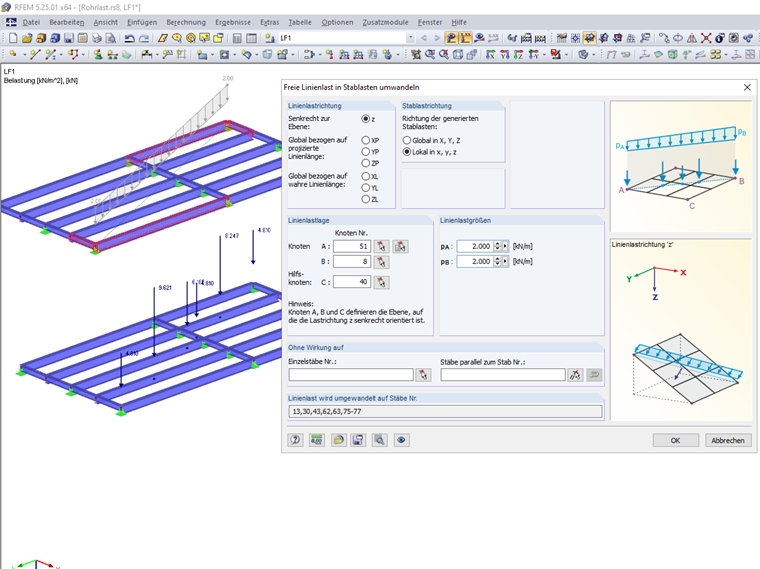The width and height of the screenshot is (760, 569).
Task: Select radio button z perpendicular to plane
Action: 365,119
